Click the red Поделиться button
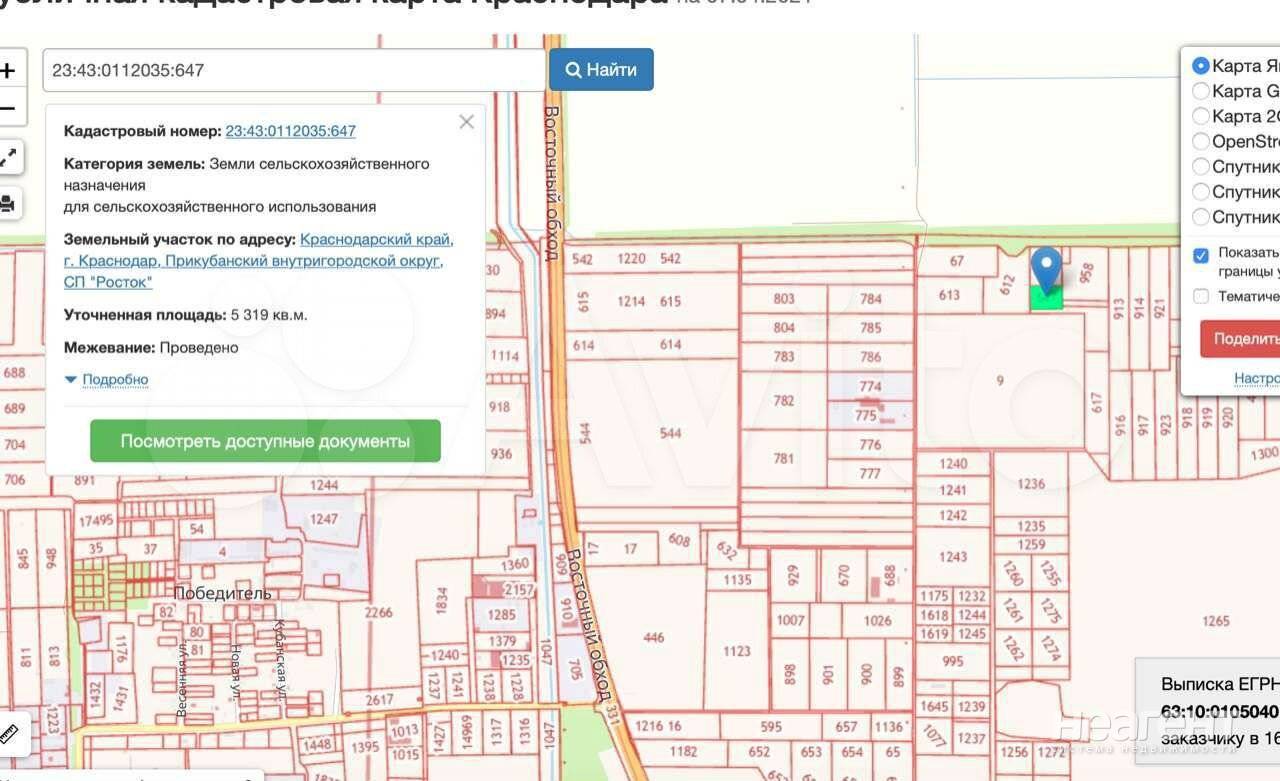Screen dimensions: 1280x781 tap(1240, 339)
